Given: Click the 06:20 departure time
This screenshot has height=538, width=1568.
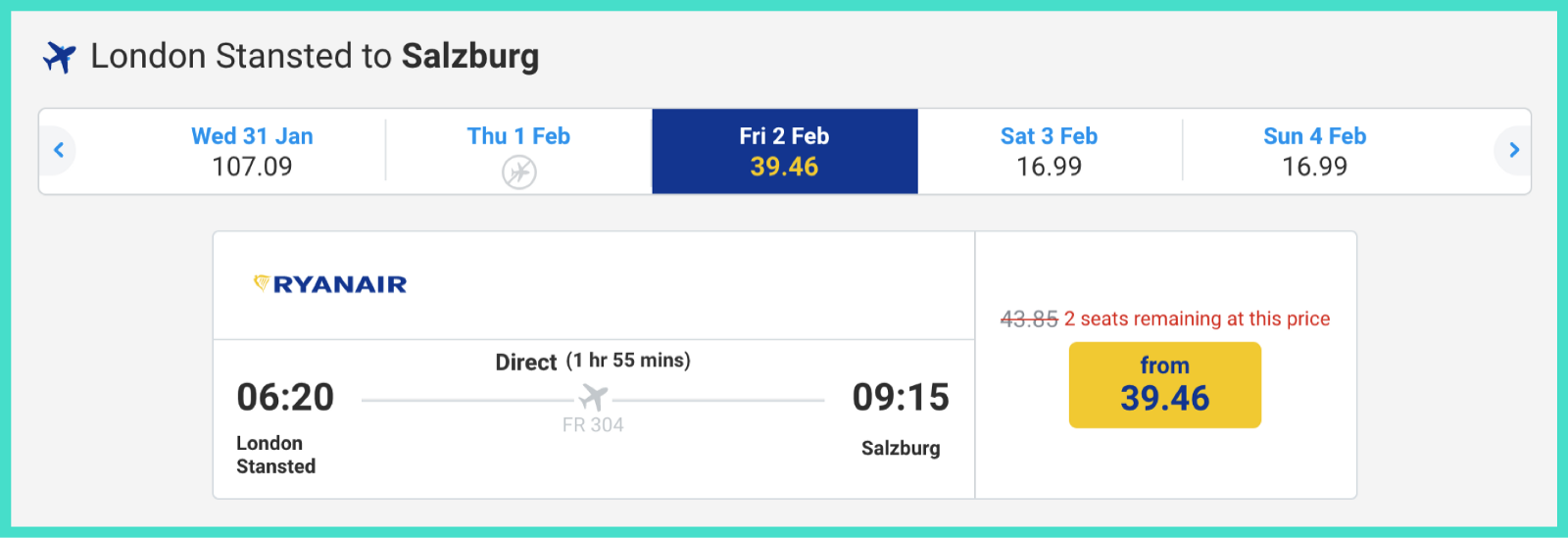Looking at the screenshot, I should [x=285, y=397].
